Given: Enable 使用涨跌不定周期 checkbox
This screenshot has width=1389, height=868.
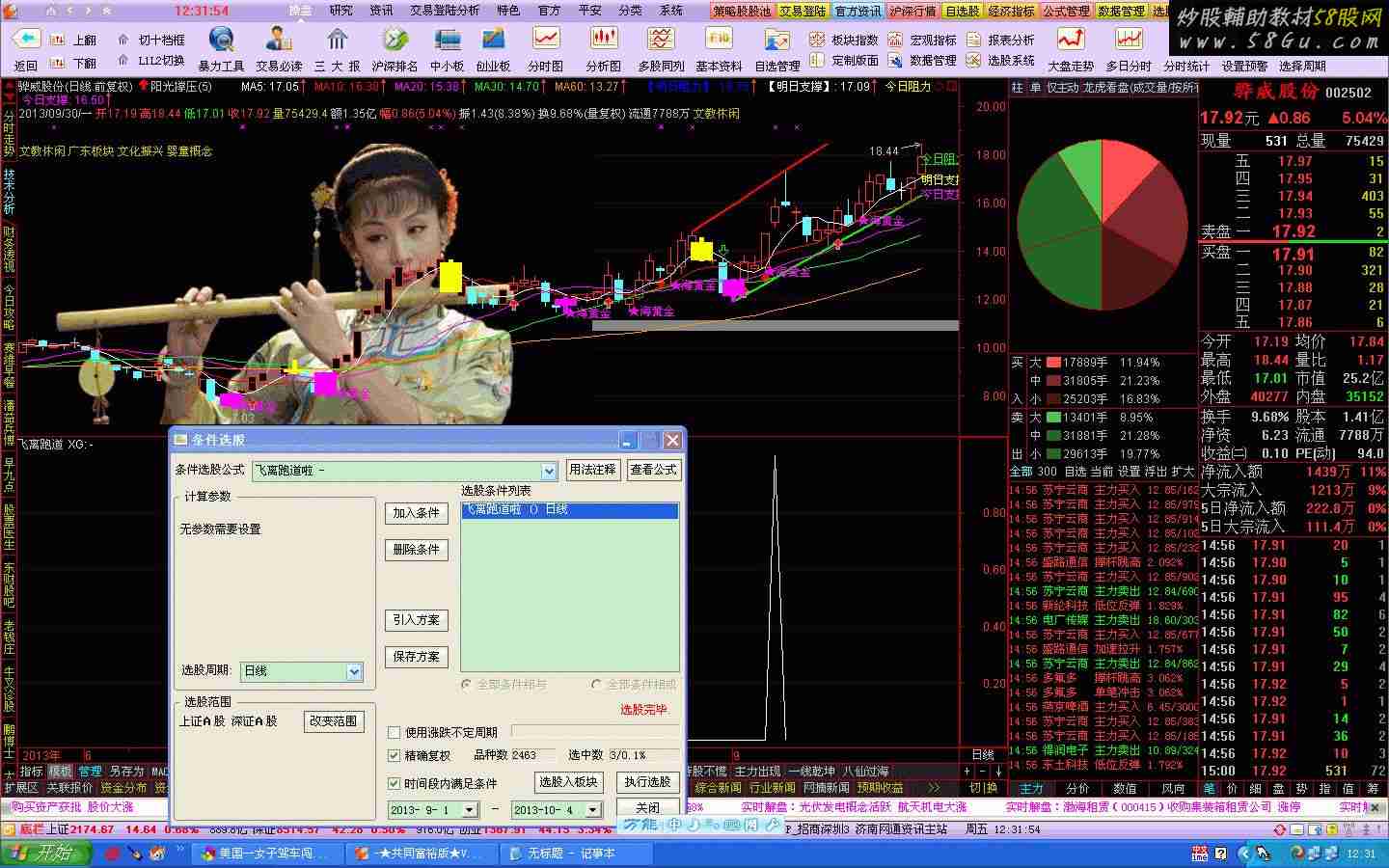Looking at the screenshot, I should point(394,733).
